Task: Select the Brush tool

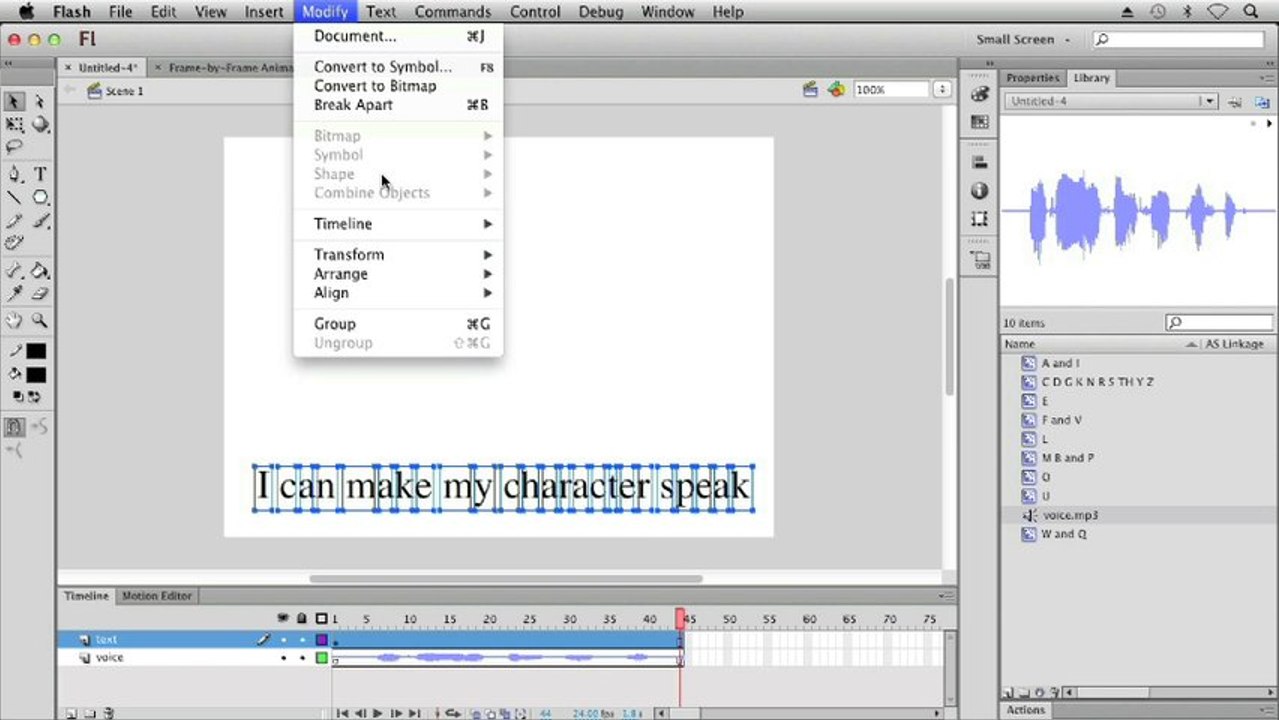Action: tap(40, 220)
